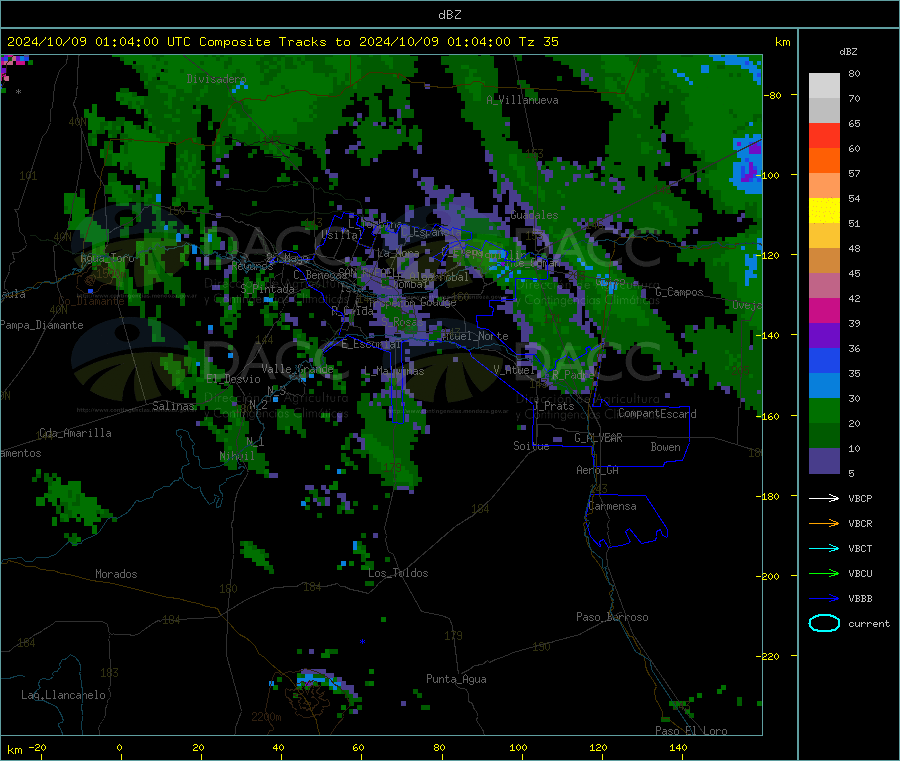Select the purple-gray 5 dBZ swatch

point(824,461)
